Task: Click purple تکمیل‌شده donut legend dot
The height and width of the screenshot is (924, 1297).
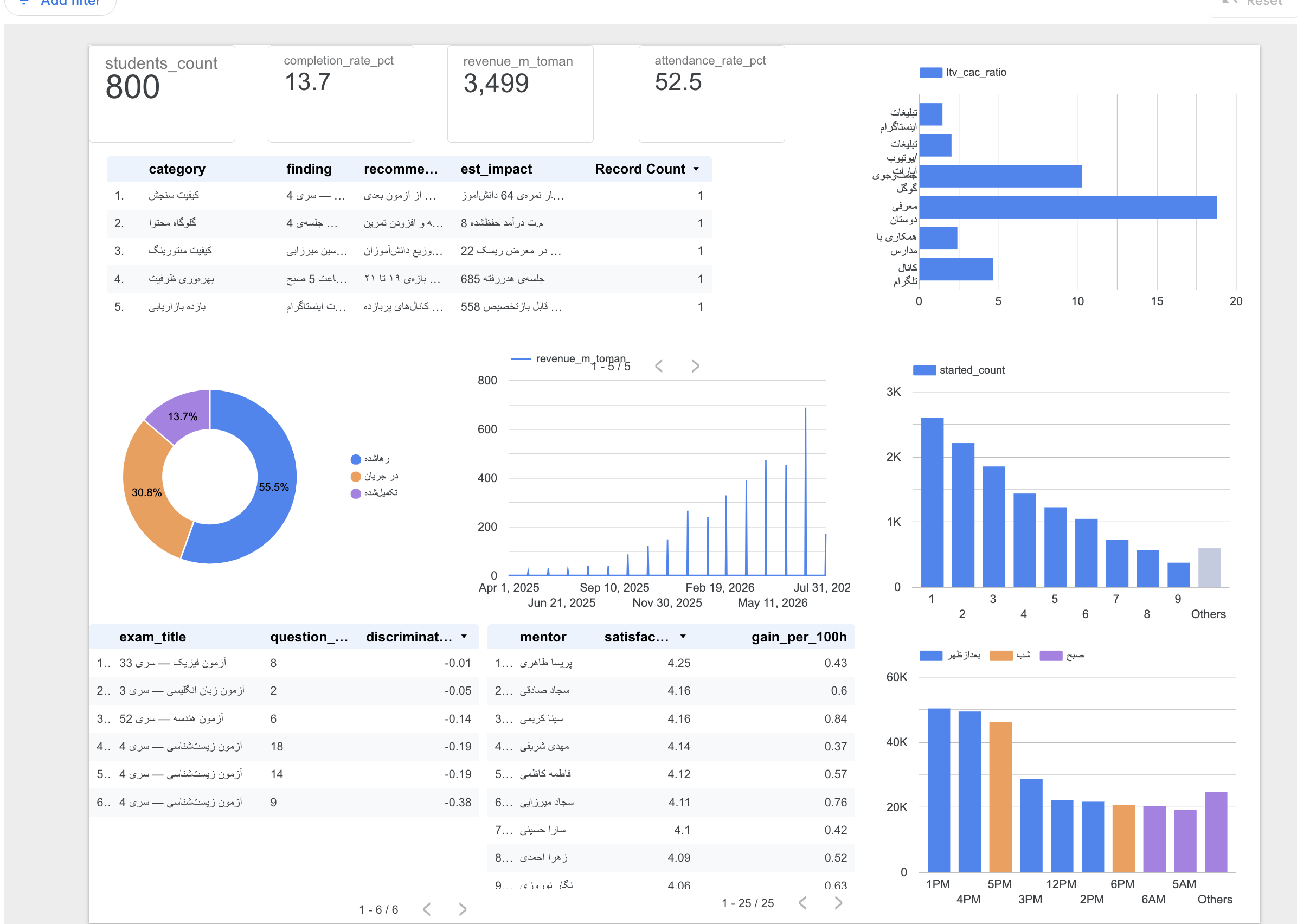Action: pos(356,493)
